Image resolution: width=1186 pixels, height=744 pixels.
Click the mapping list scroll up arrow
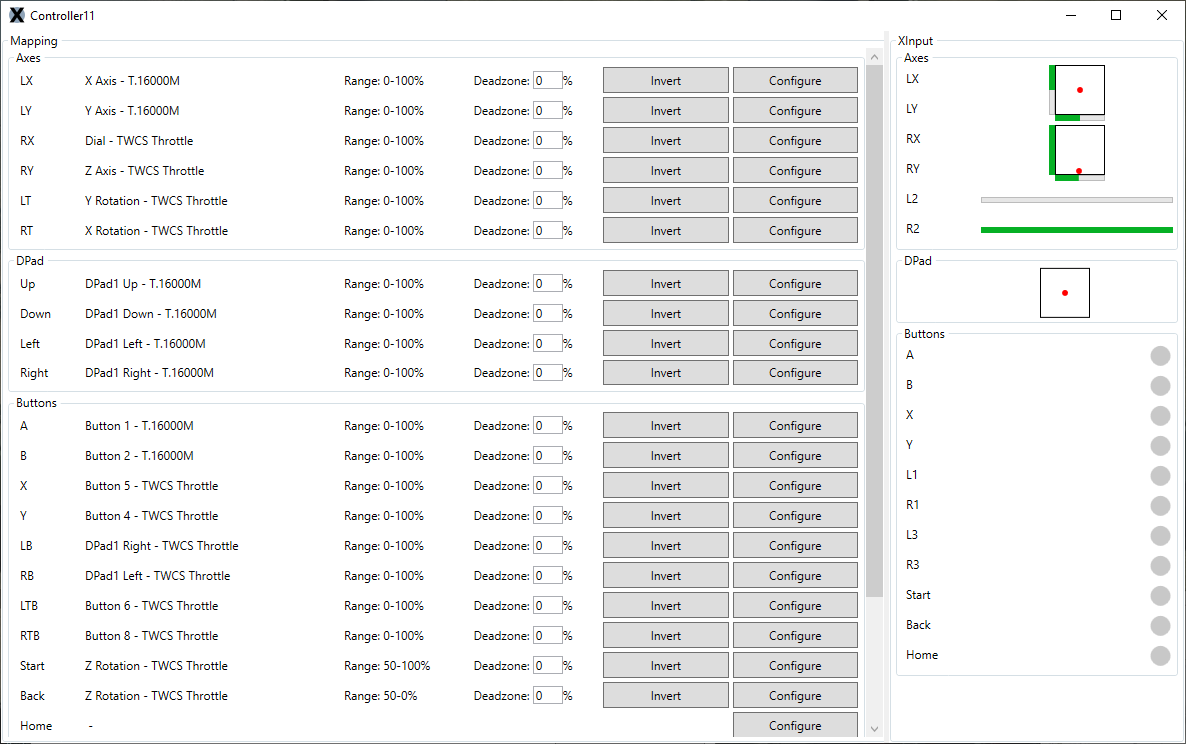[x=874, y=57]
